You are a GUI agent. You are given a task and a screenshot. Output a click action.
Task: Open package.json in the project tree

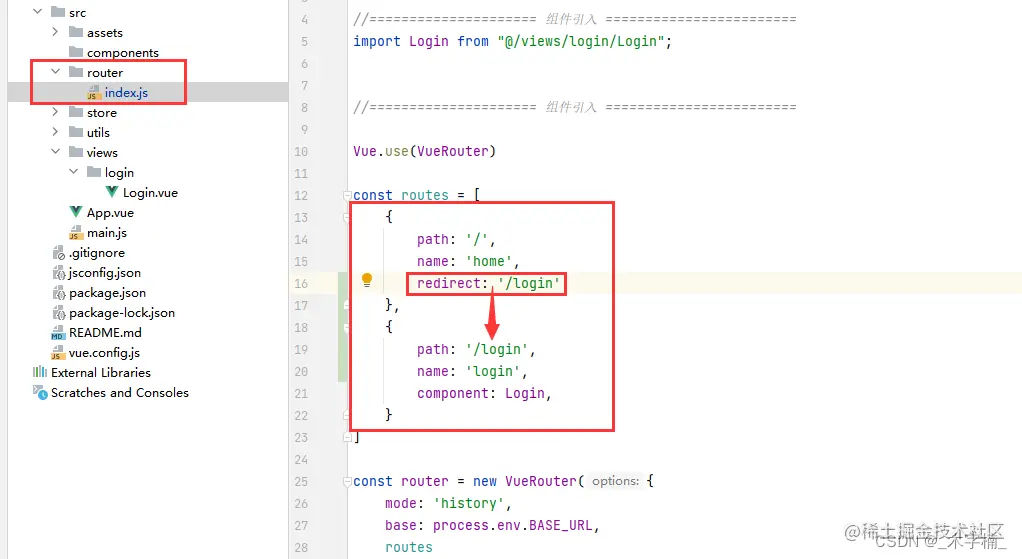108,293
